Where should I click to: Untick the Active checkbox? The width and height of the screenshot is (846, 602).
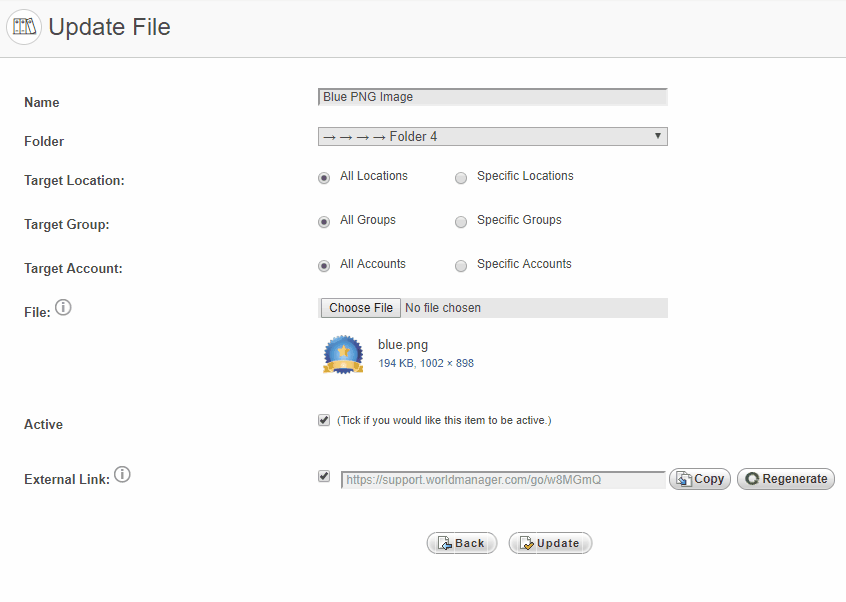coord(324,420)
